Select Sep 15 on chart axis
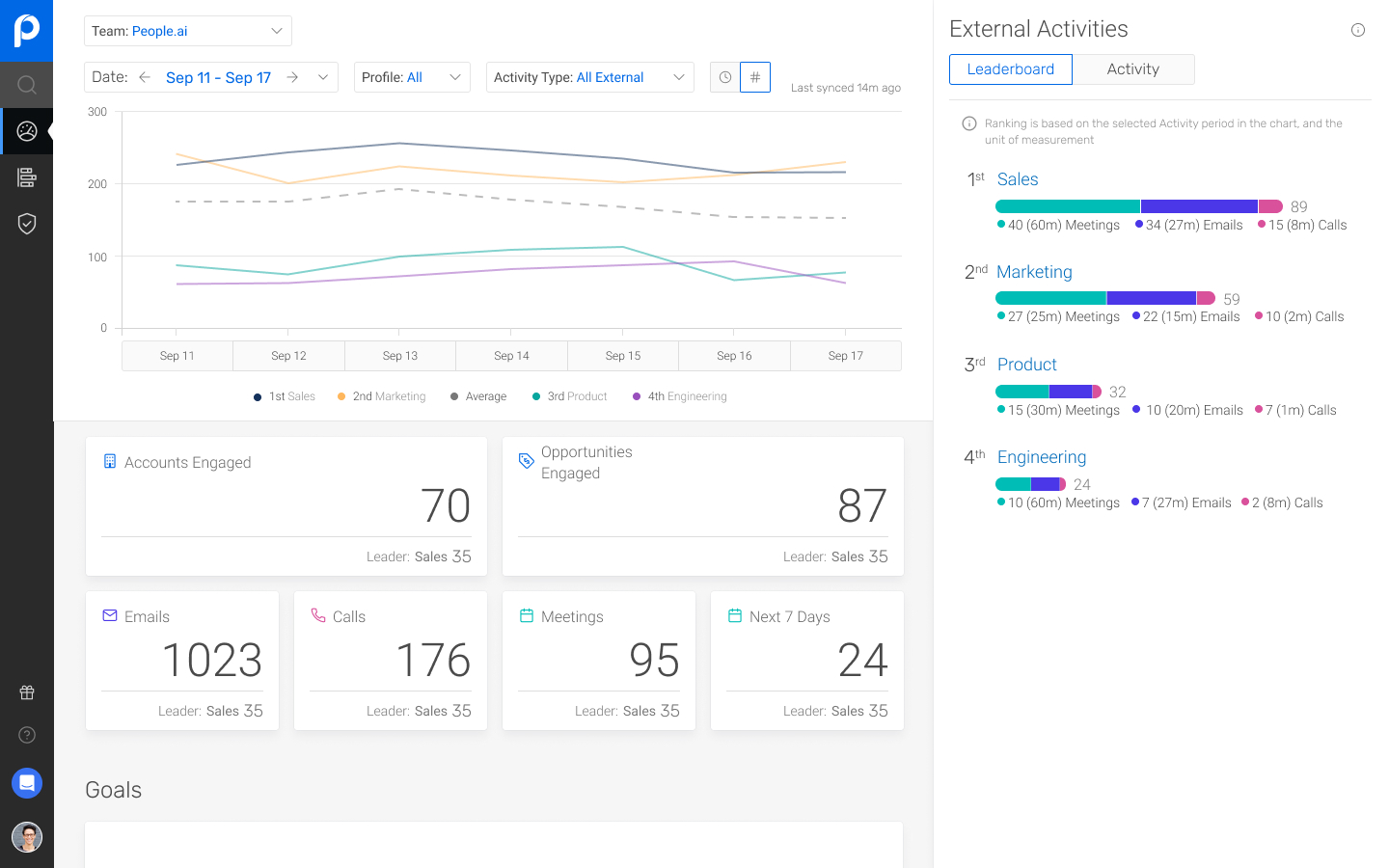The width and height of the screenshot is (1389, 868). pyautogui.click(x=623, y=356)
